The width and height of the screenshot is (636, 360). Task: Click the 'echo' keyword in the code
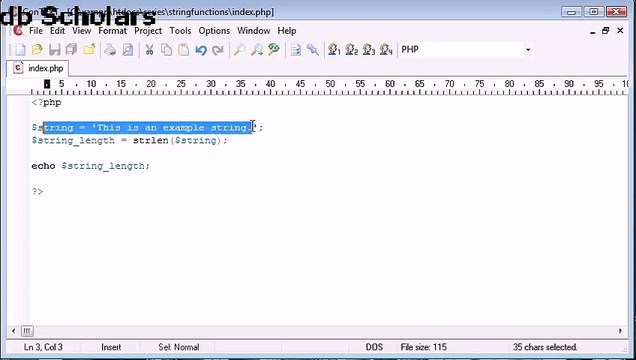click(43, 166)
